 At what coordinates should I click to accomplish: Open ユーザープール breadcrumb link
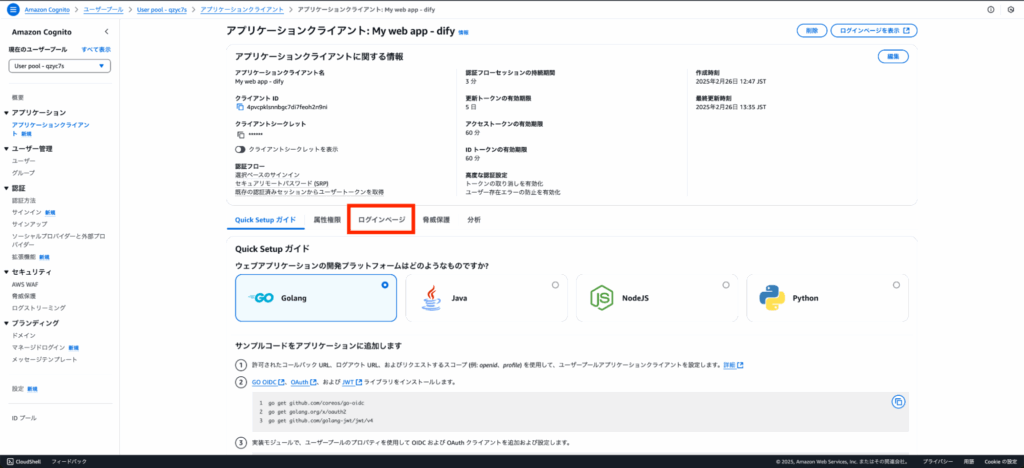[x=104, y=10]
